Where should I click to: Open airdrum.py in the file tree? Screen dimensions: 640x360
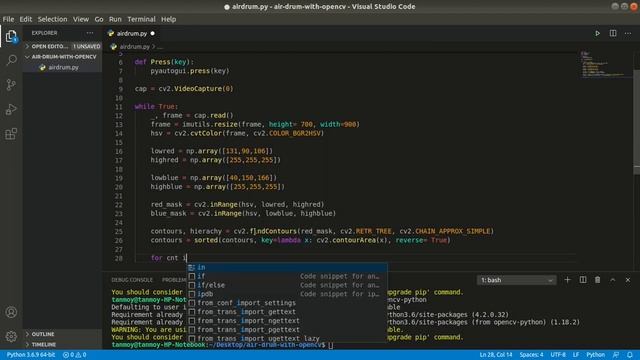[x=63, y=67]
